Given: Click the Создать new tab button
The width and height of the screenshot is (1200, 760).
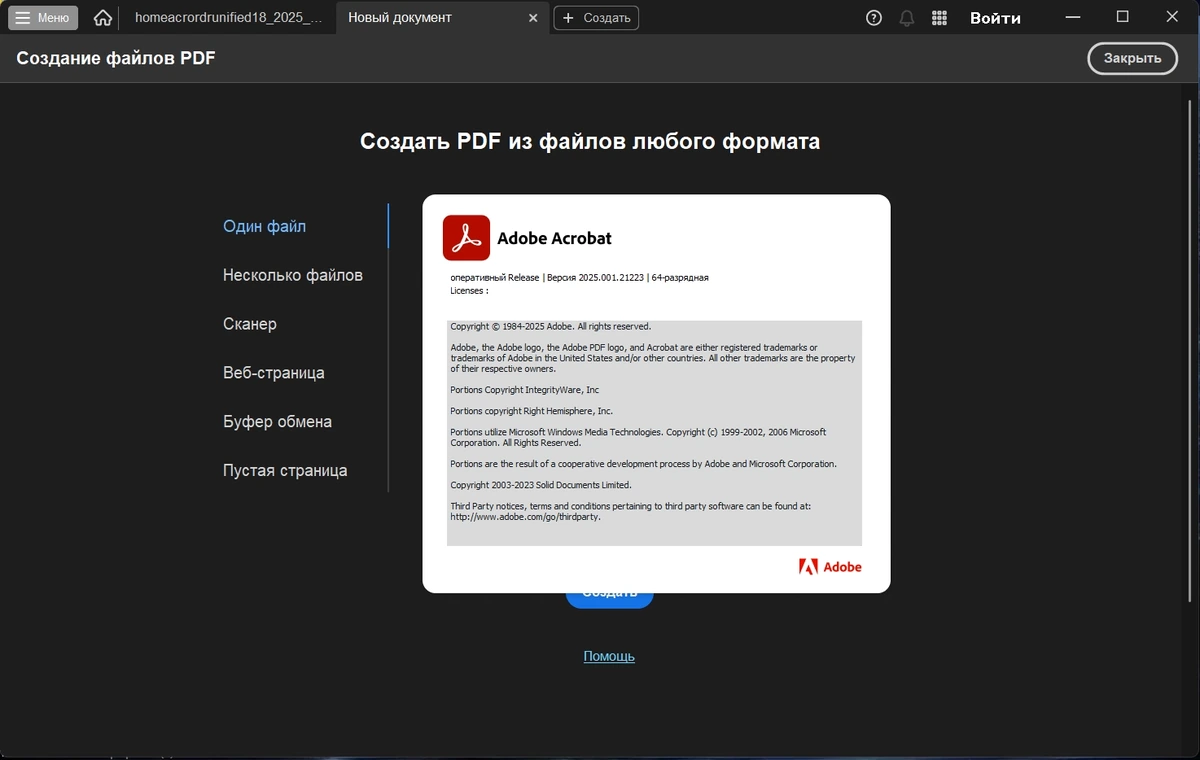Looking at the screenshot, I should 596,18.
